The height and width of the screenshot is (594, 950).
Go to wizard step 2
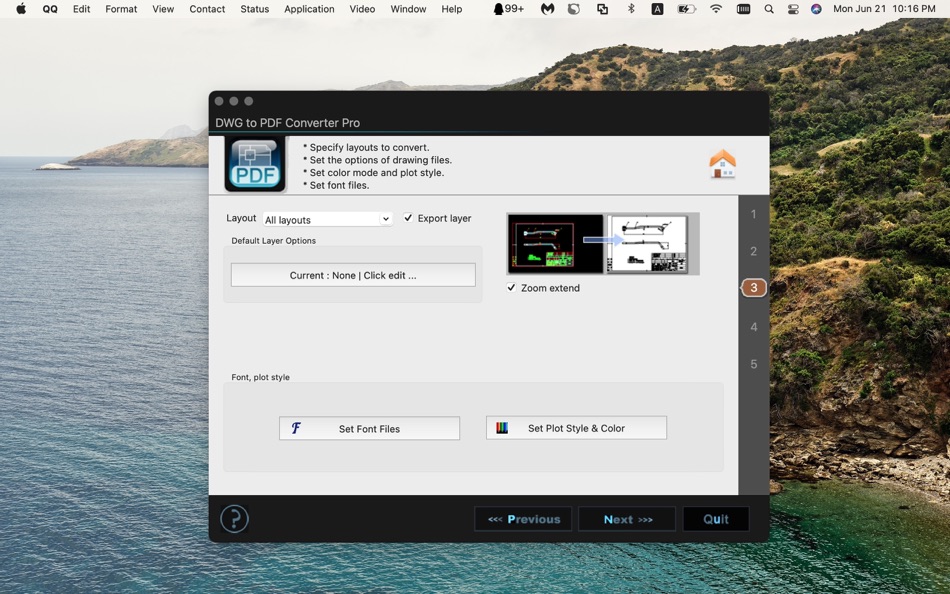pos(754,251)
